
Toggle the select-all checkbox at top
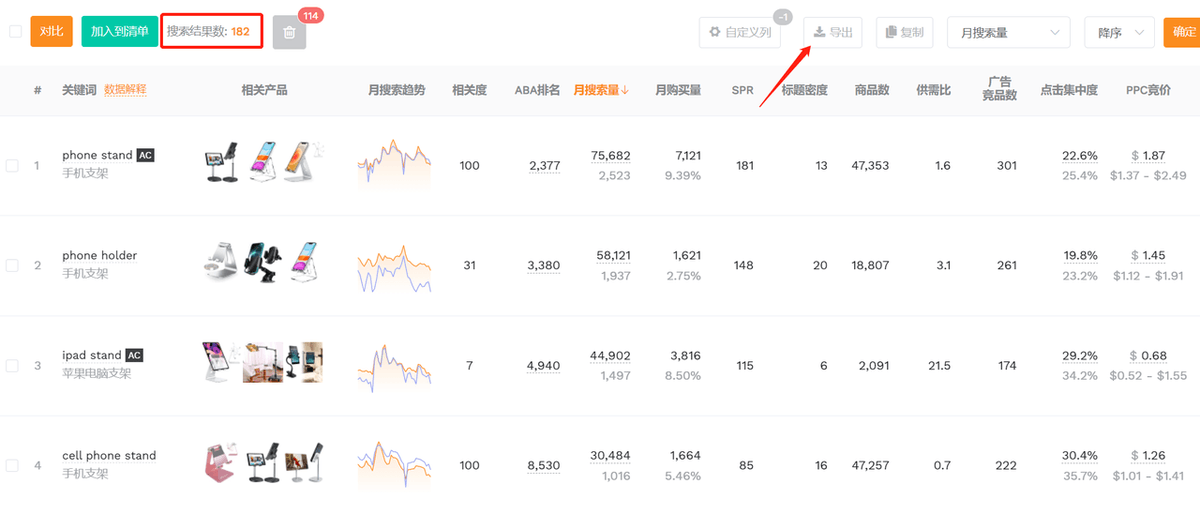[x=15, y=32]
